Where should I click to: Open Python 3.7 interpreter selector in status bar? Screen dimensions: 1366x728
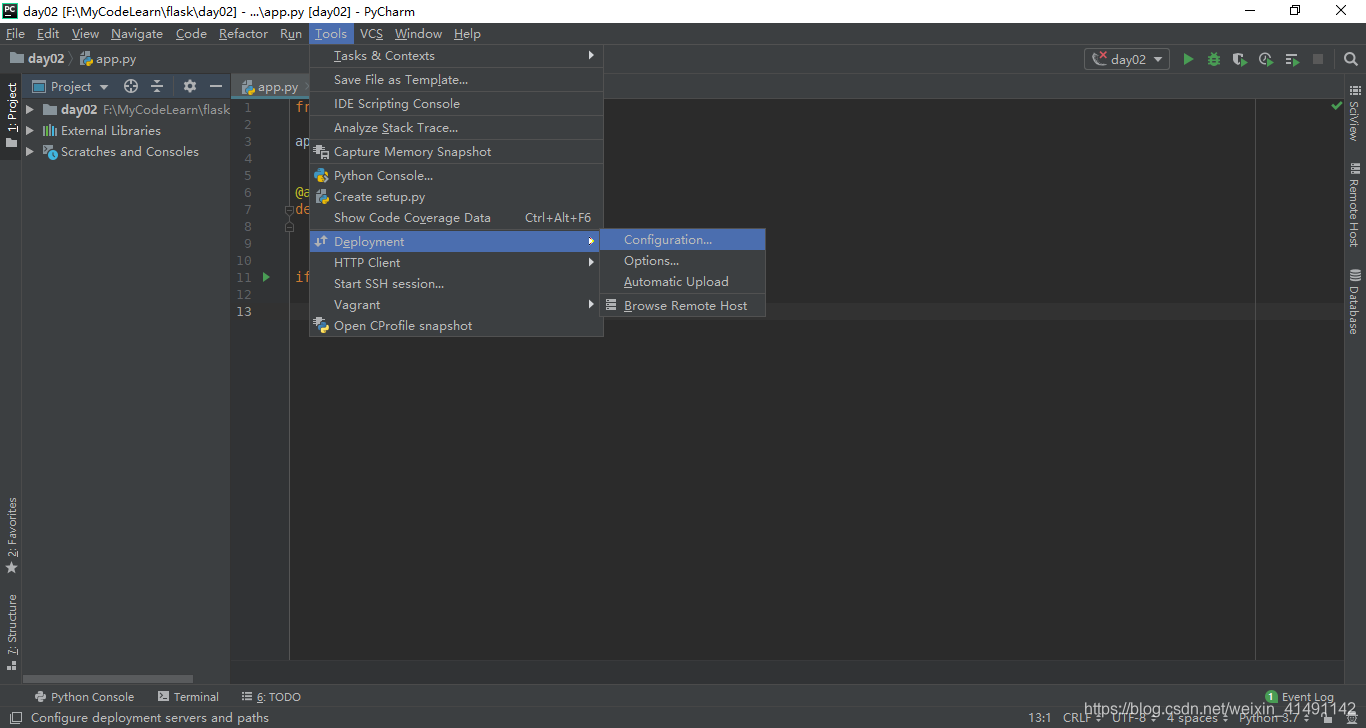(x=1273, y=717)
